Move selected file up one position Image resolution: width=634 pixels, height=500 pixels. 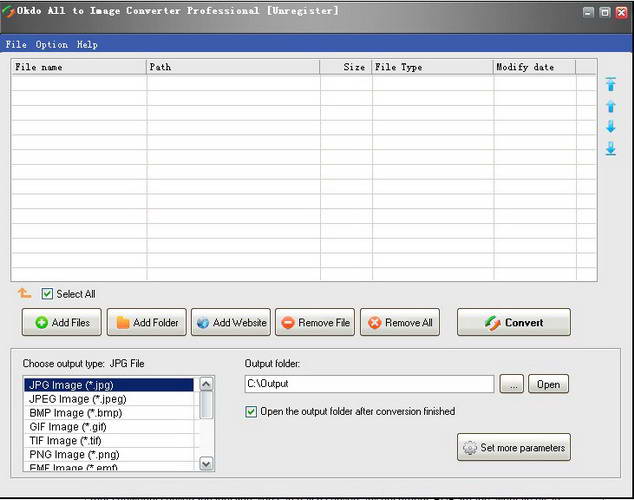(x=611, y=106)
